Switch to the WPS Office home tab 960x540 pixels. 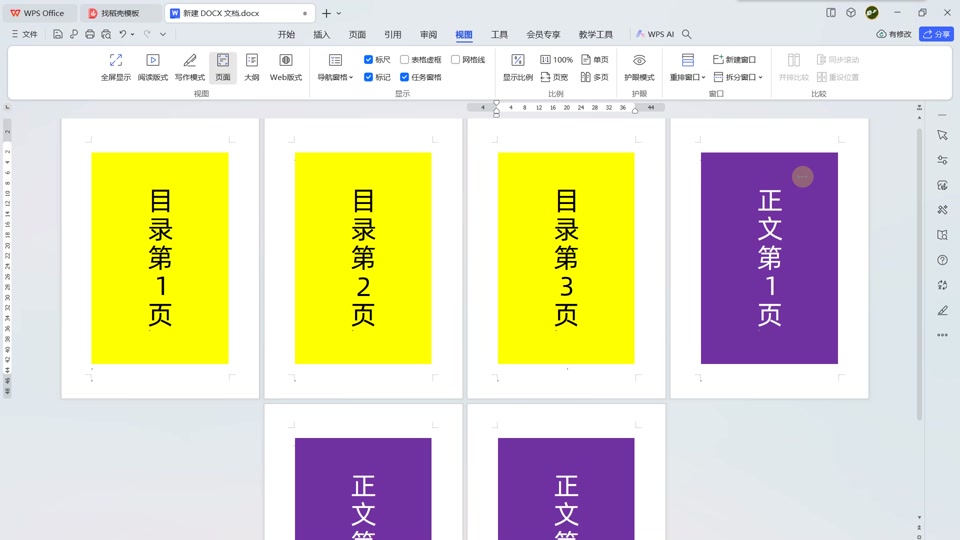pos(38,13)
